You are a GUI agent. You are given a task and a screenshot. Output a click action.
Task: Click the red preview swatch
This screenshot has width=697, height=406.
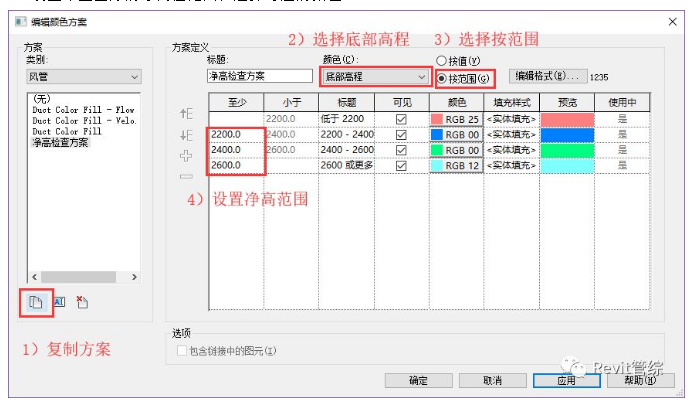tap(567, 119)
